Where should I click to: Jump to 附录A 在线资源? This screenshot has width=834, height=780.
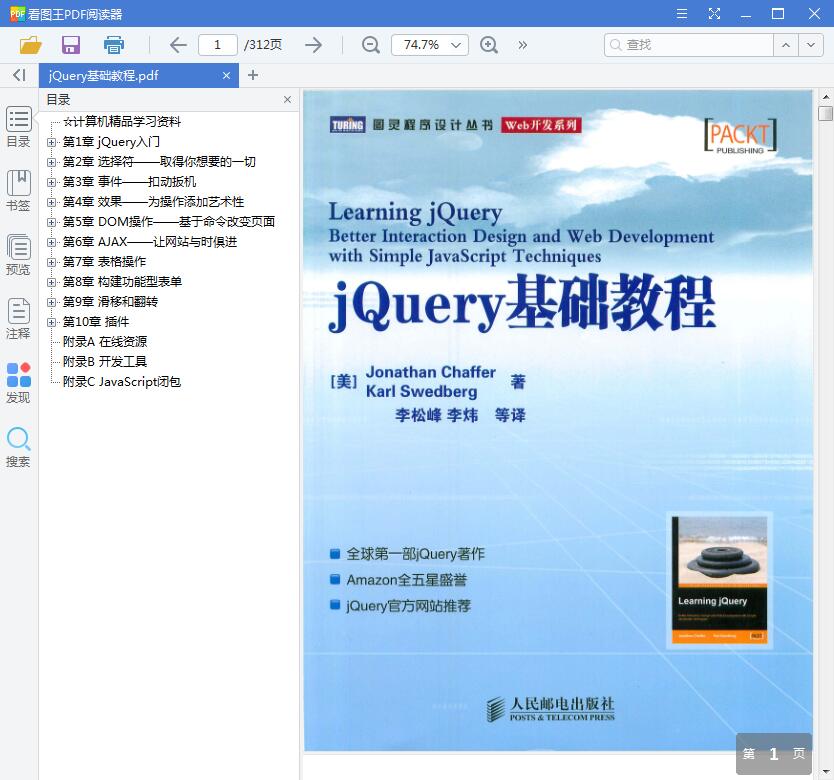point(105,342)
